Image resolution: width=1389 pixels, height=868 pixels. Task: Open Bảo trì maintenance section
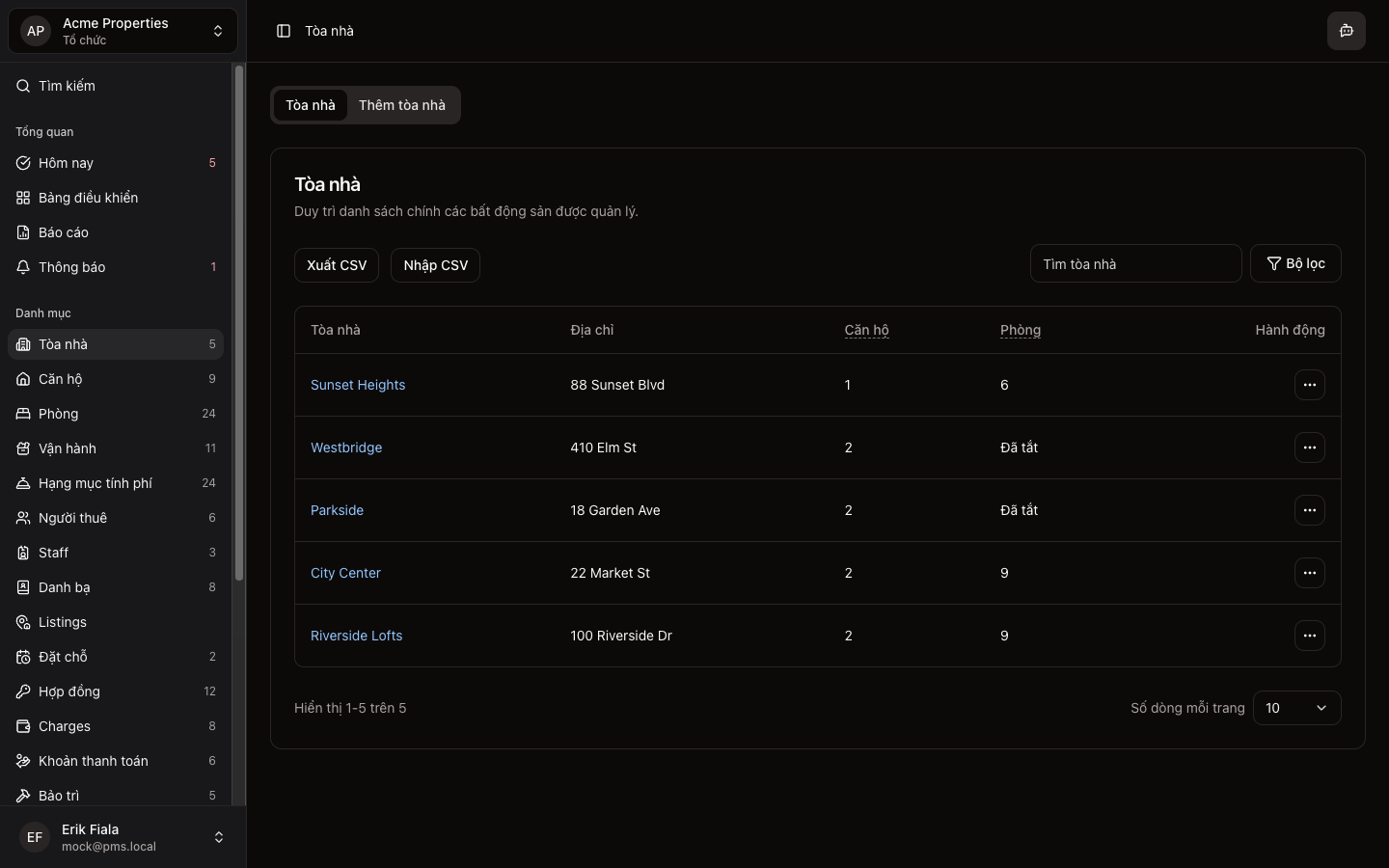[x=59, y=796]
